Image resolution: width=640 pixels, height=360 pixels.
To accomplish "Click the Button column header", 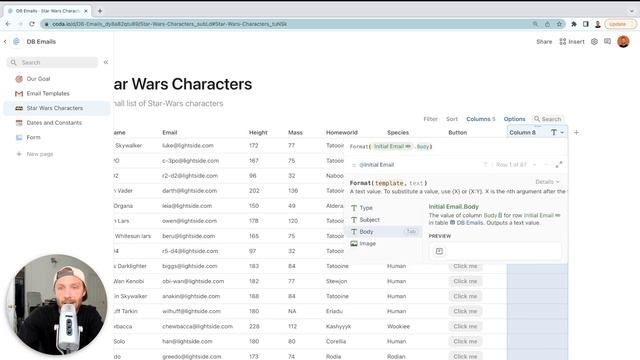I will pos(458,133).
